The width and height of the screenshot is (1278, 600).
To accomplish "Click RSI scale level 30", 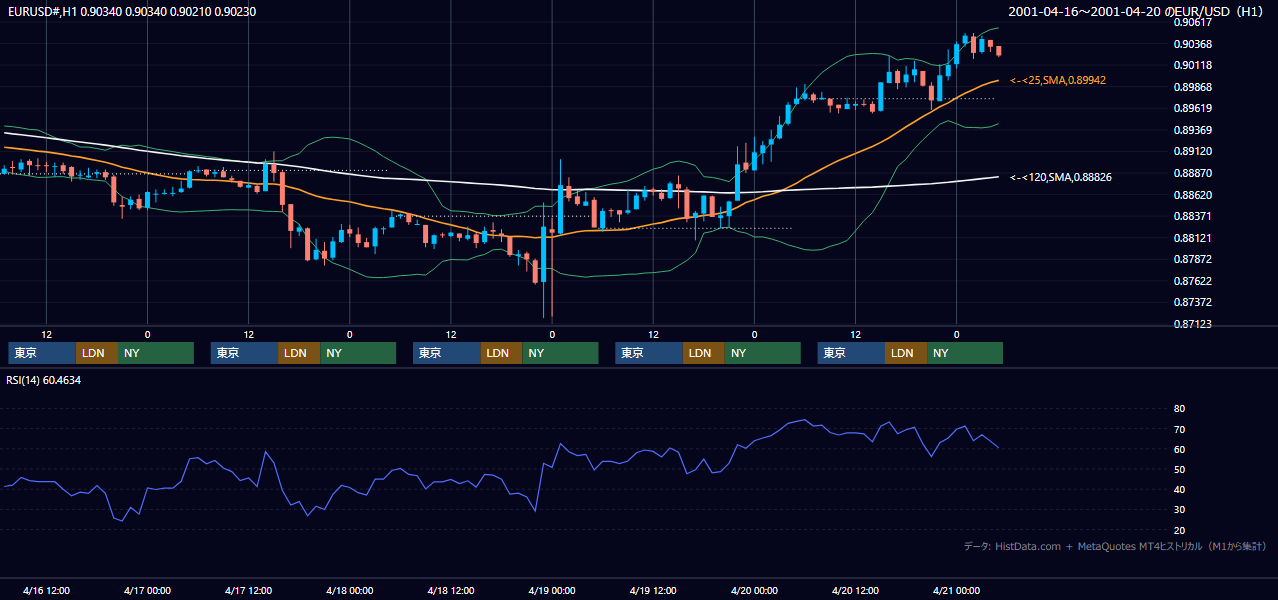I will 1179,510.
